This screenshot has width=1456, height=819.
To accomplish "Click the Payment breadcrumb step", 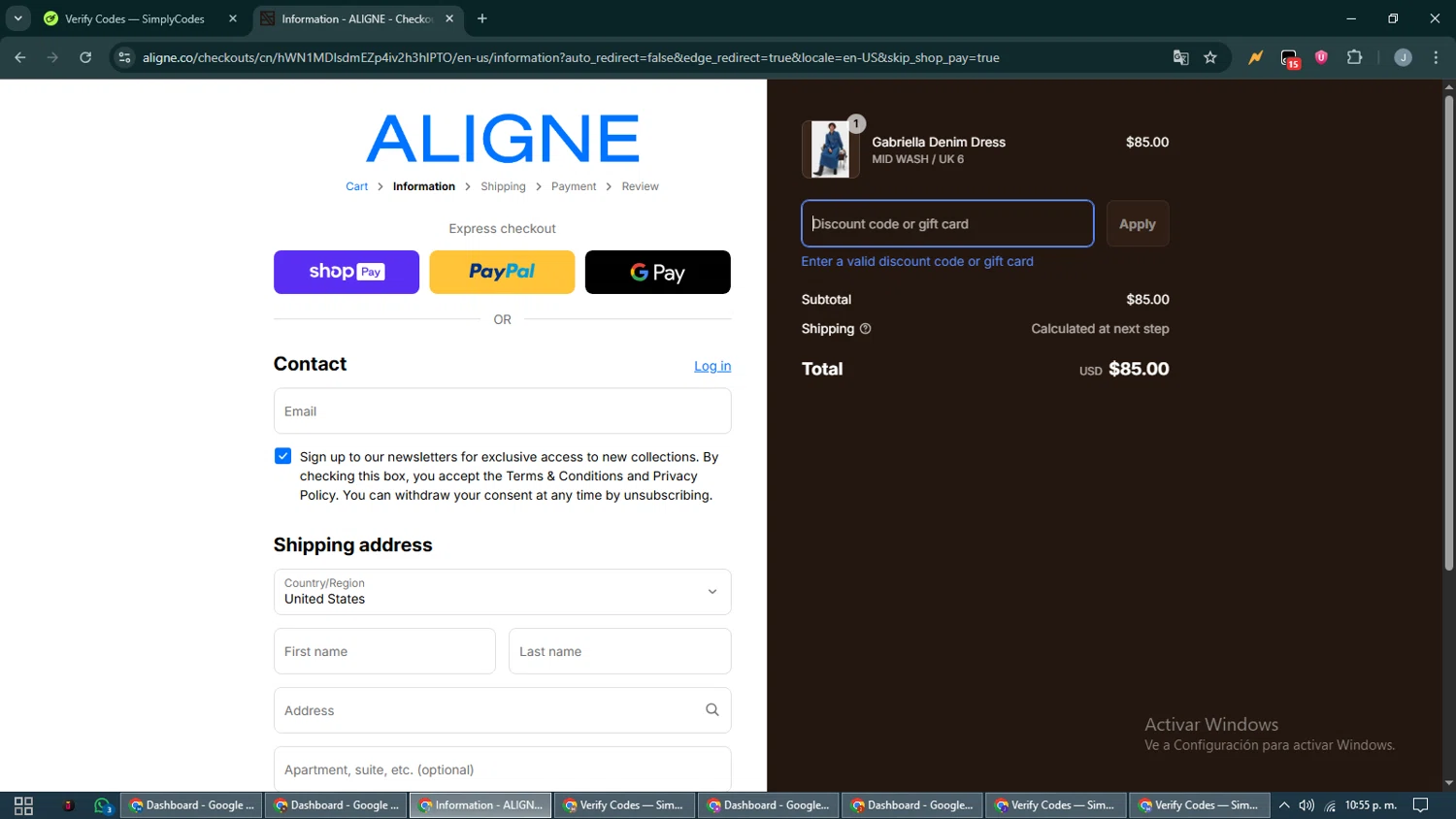I will 574,186.
